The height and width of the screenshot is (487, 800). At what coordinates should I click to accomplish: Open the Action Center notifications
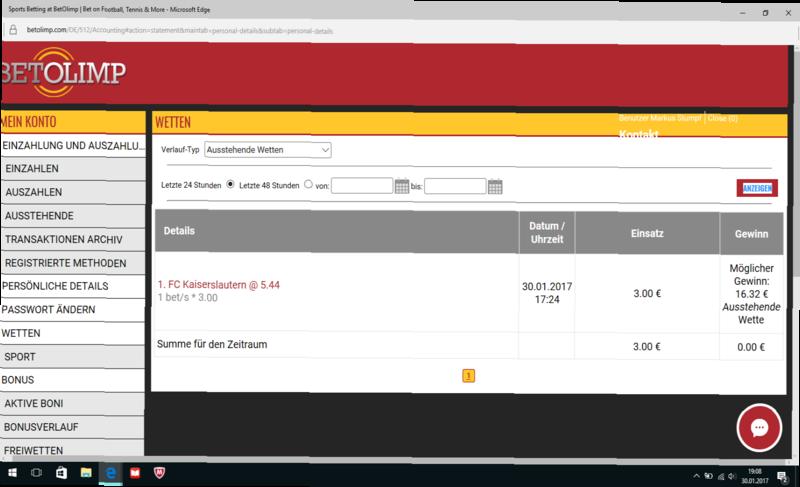[x=782, y=476]
